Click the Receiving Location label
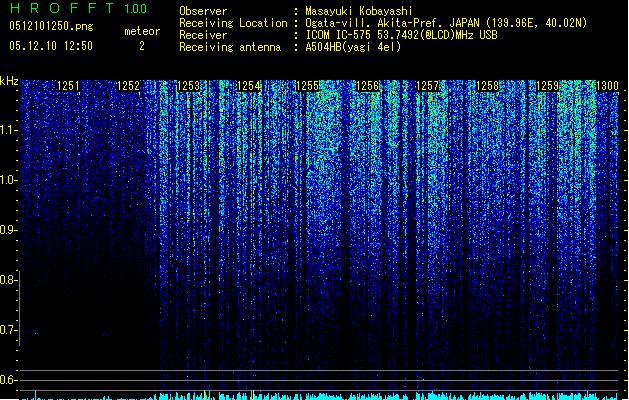This screenshot has height=400, width=629. point(233,23)
